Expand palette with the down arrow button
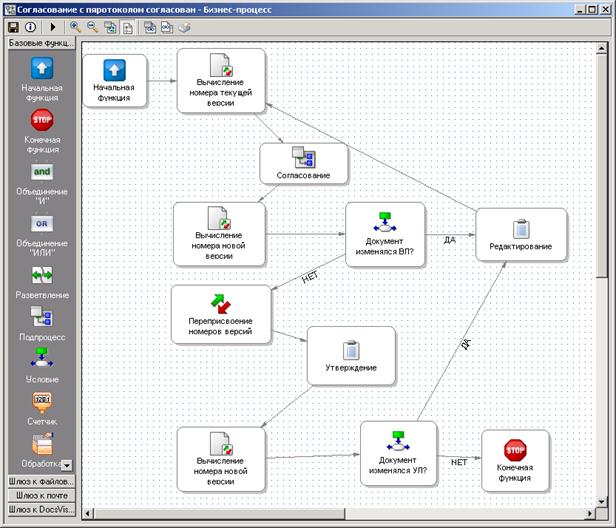 click(67, 465)
